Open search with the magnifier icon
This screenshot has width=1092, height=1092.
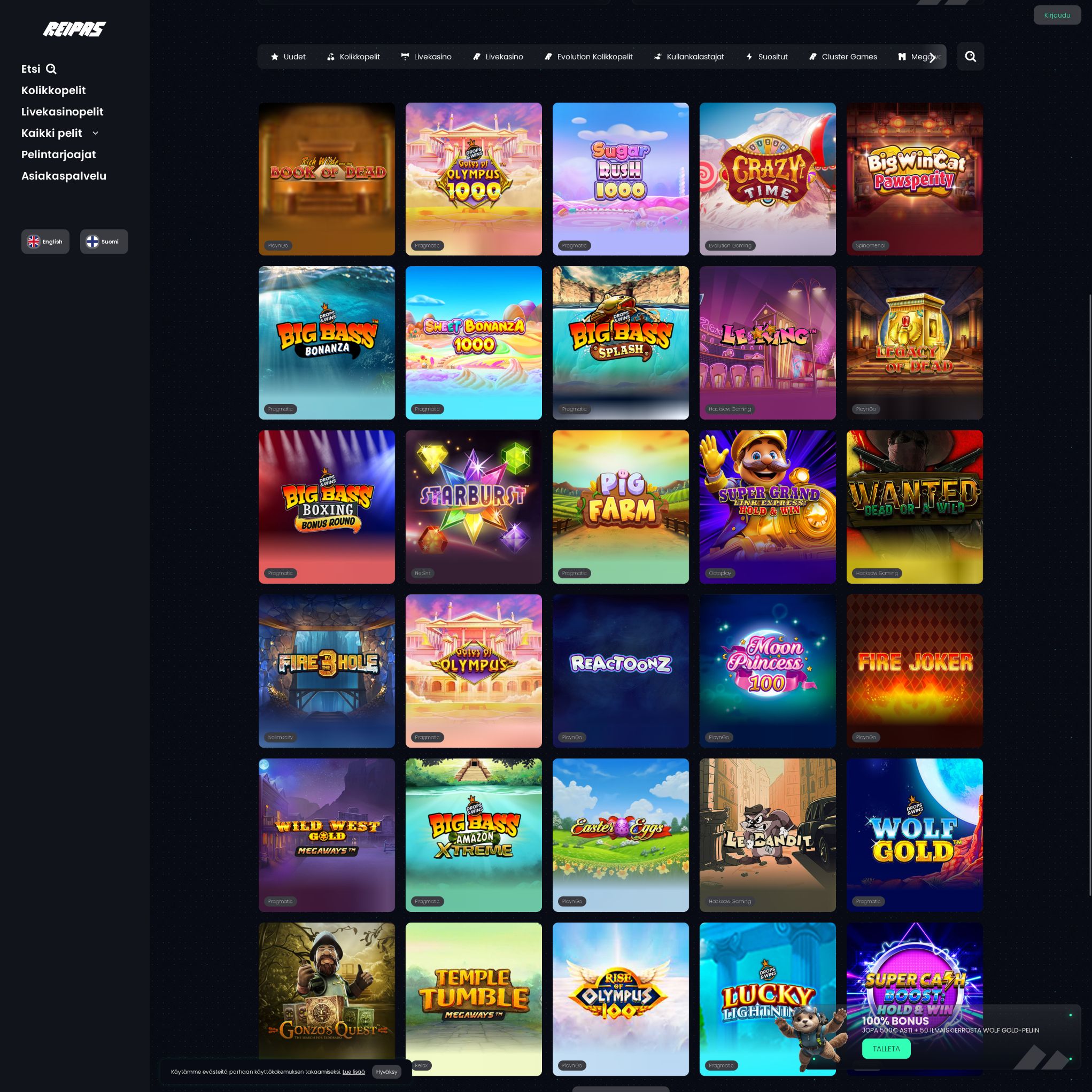click(x=971, y=57)
